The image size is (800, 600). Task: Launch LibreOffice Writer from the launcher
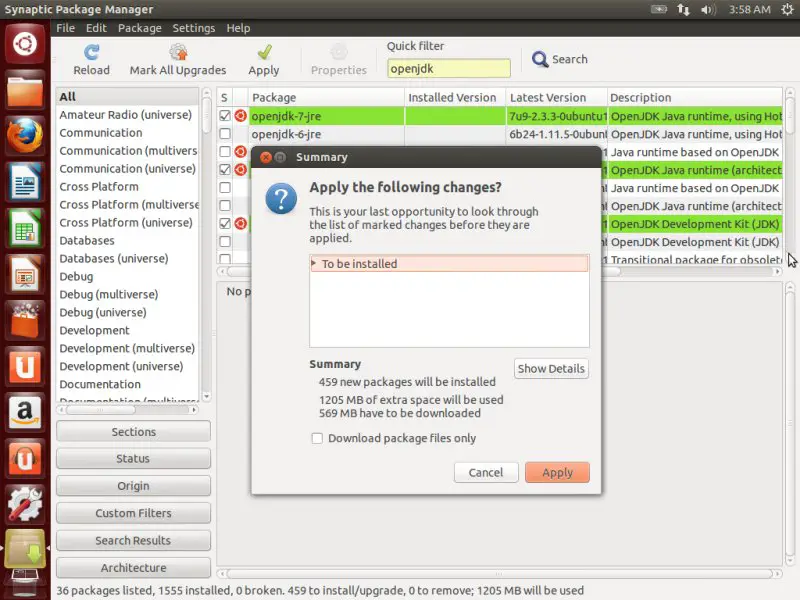[25, 182]
